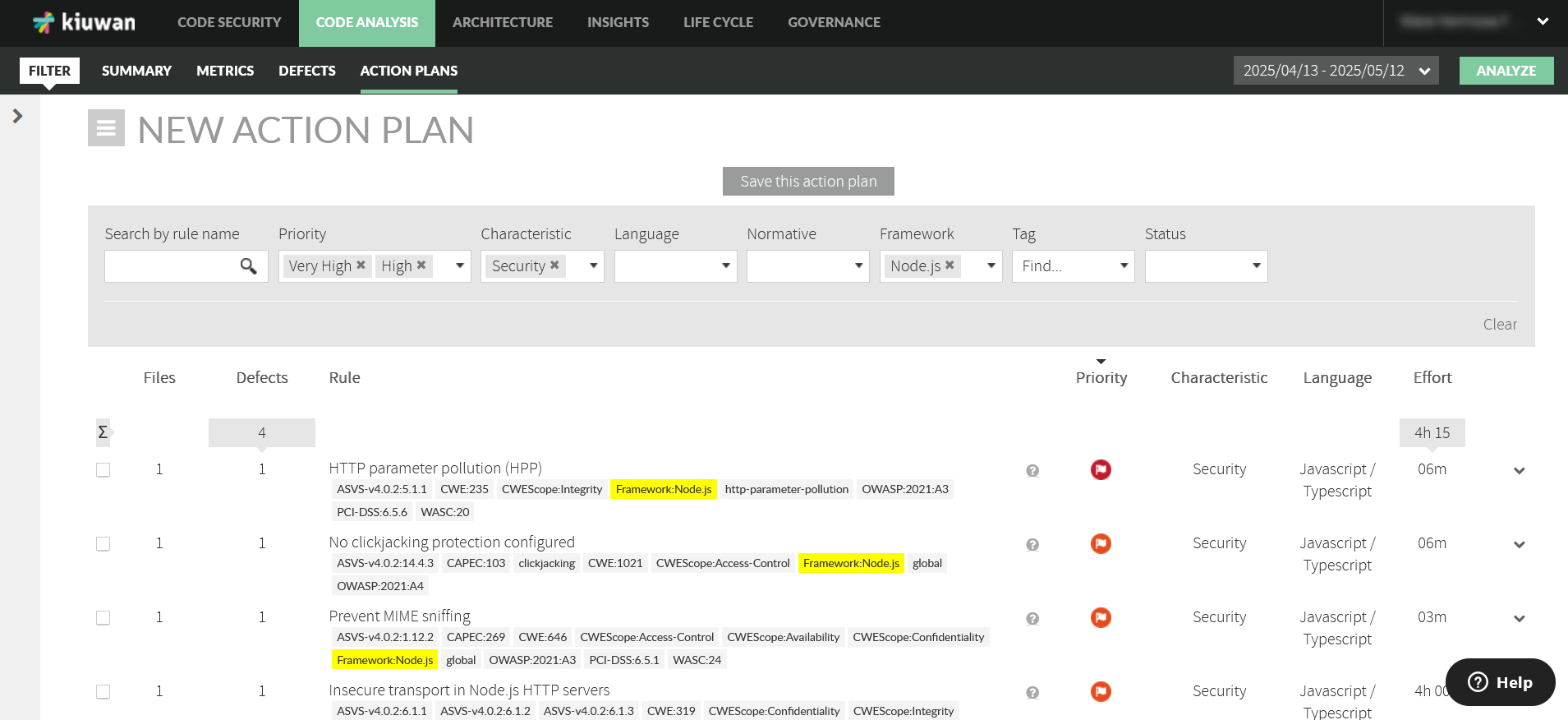
Task: Sort by Files column header
Action: pyautogui.click(x=159, y=377)
